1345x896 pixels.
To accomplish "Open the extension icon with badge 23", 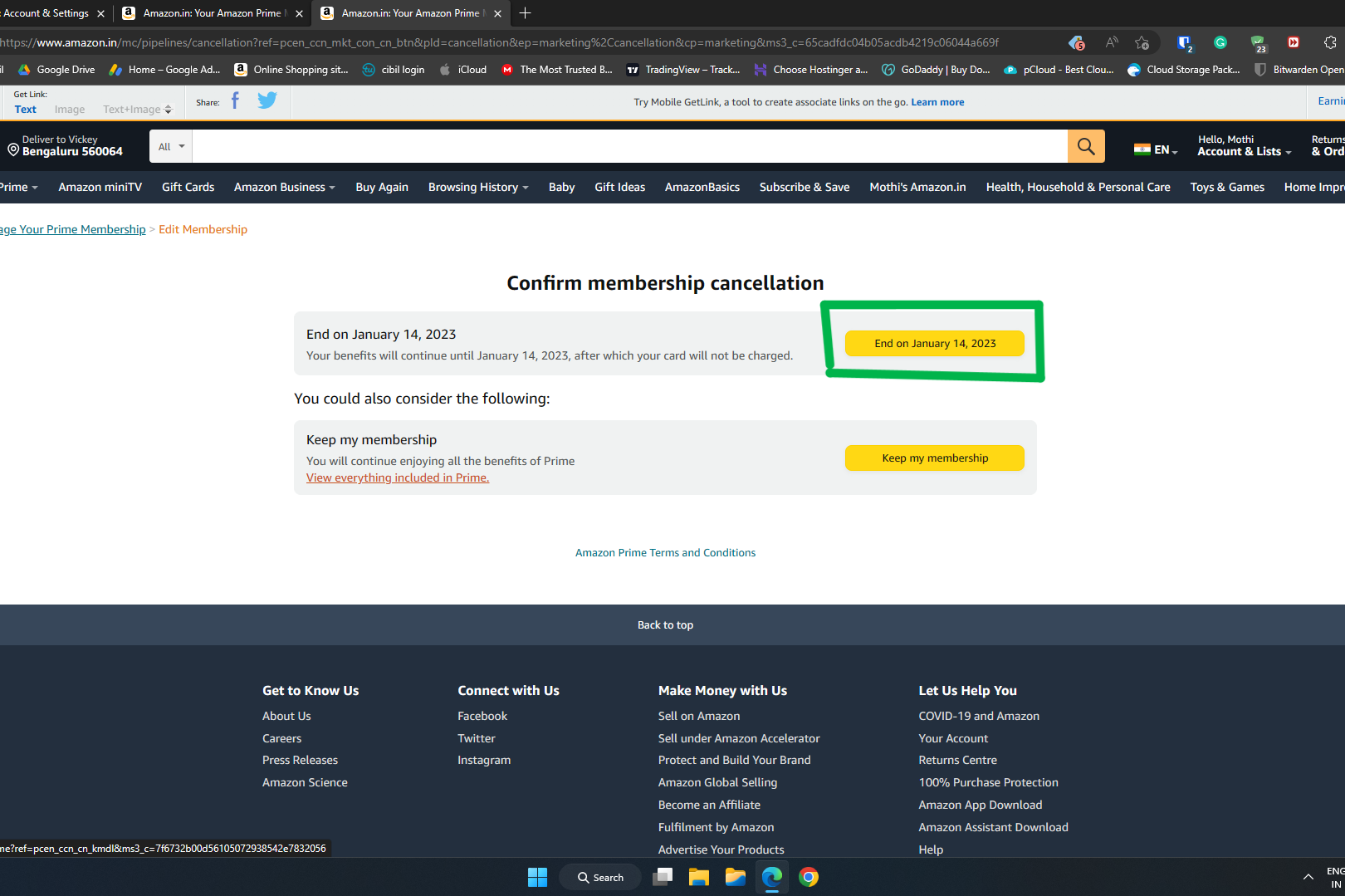I will pyautogui.click(x=1258, y=42).
